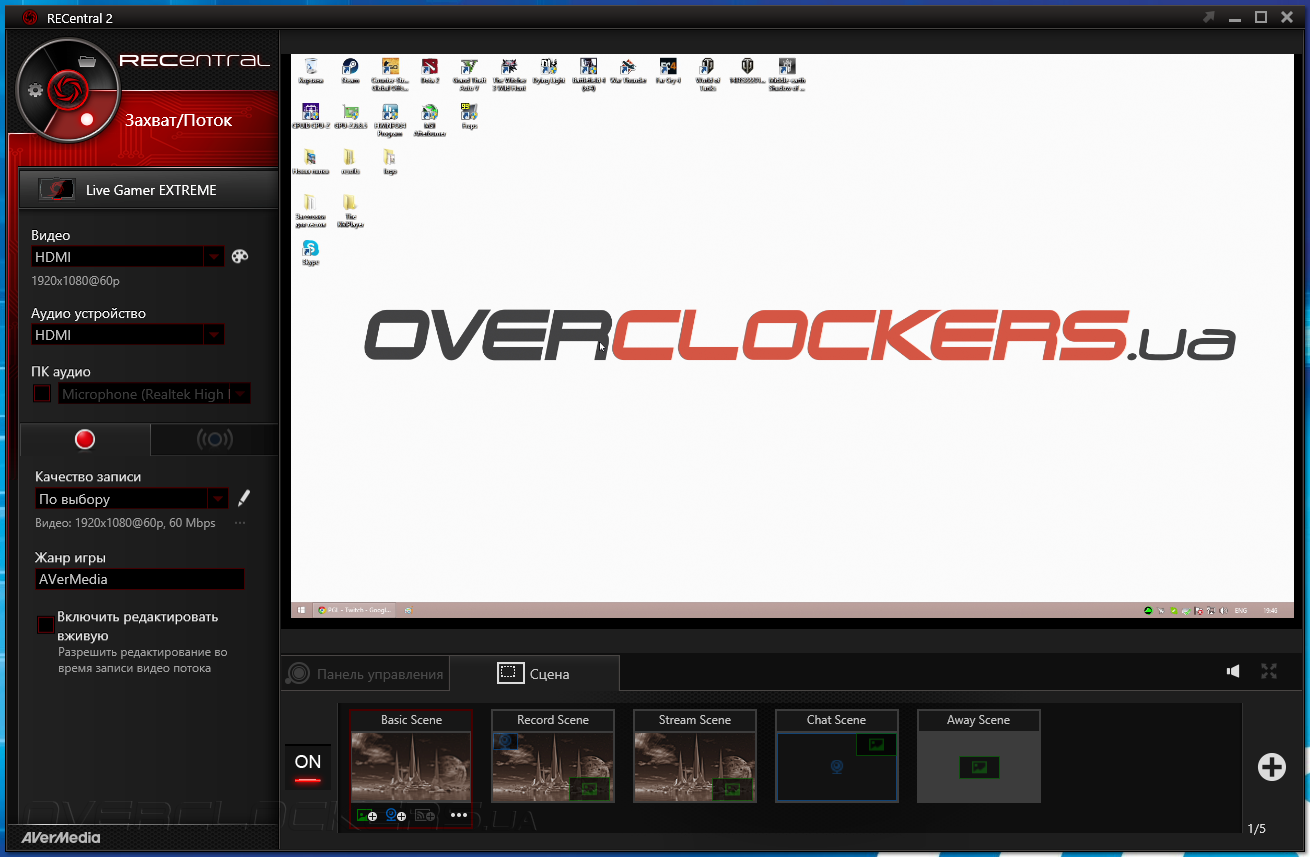Click the Захват/Поток heading
The image size is (1310, 857).
click(x=178, y=120)
